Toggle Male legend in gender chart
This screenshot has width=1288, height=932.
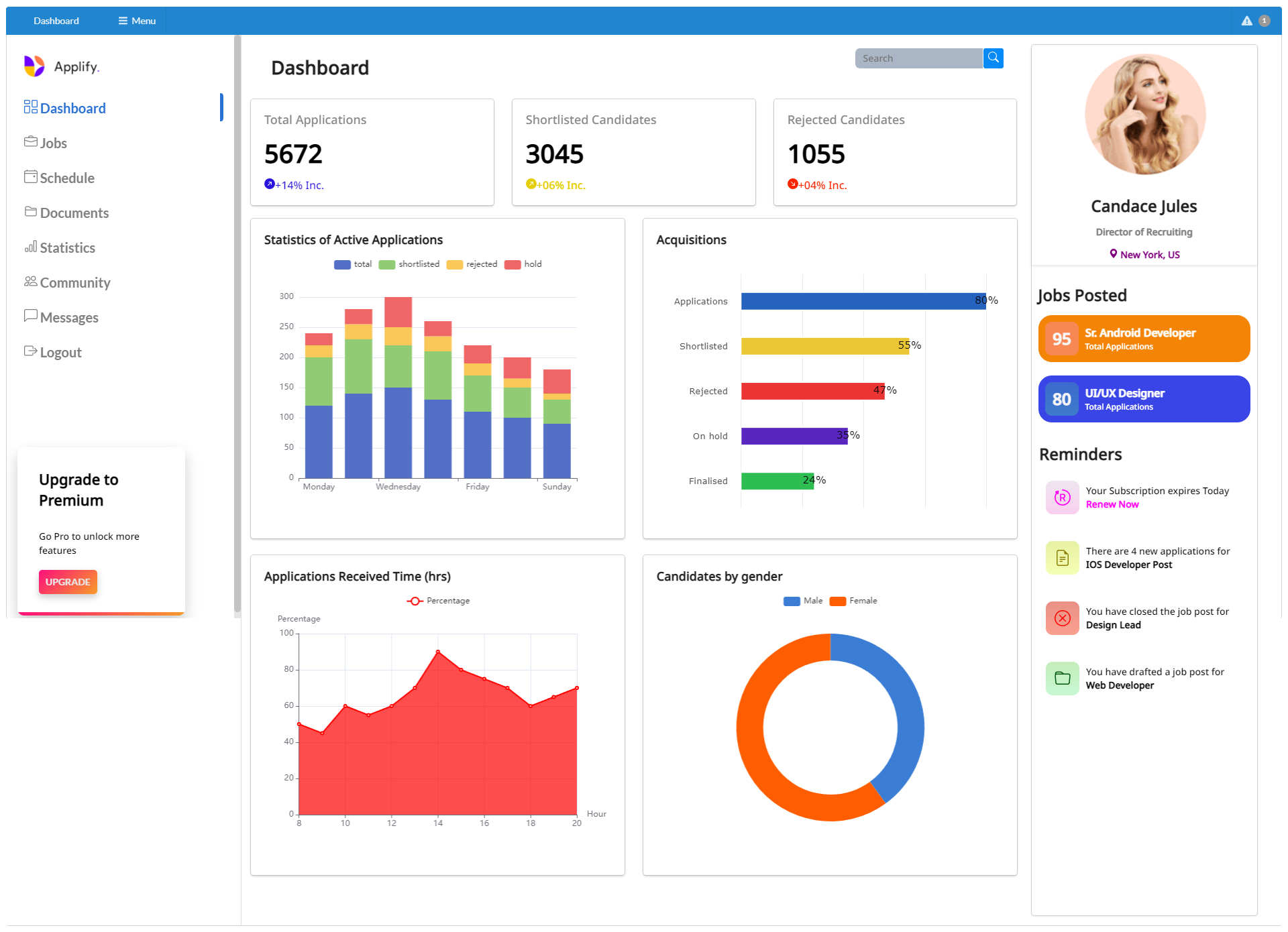tap(803, 601)
